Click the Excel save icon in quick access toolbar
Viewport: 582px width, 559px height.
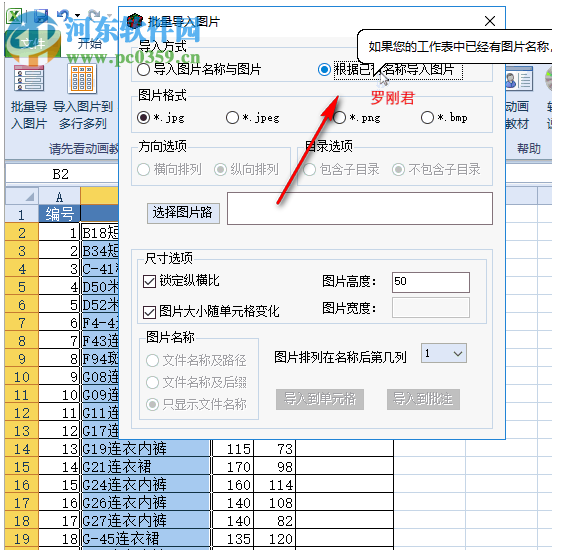41,15
